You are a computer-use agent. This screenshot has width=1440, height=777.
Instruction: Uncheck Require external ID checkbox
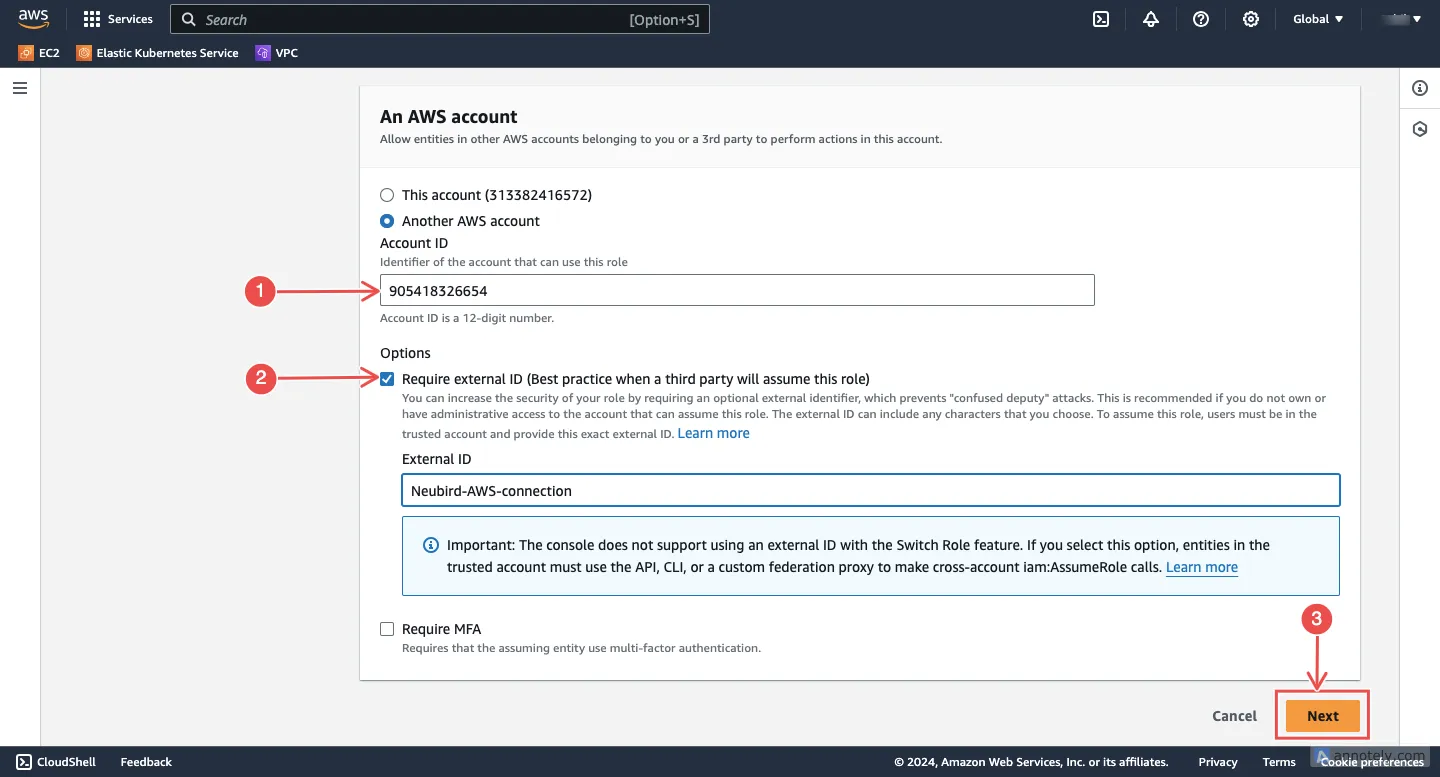tap(387, 379)
